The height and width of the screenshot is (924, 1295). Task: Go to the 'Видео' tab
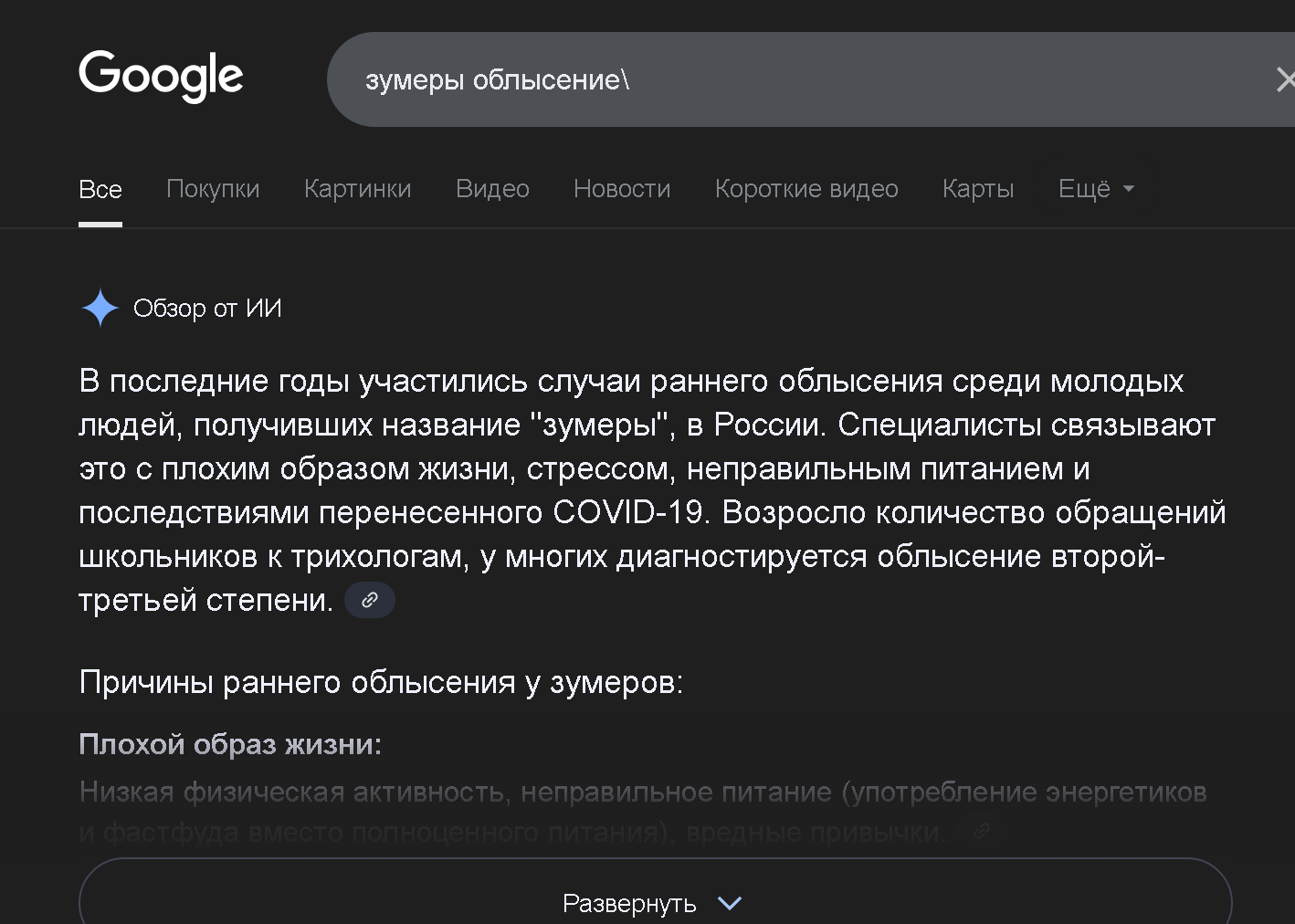coord(492,189)
